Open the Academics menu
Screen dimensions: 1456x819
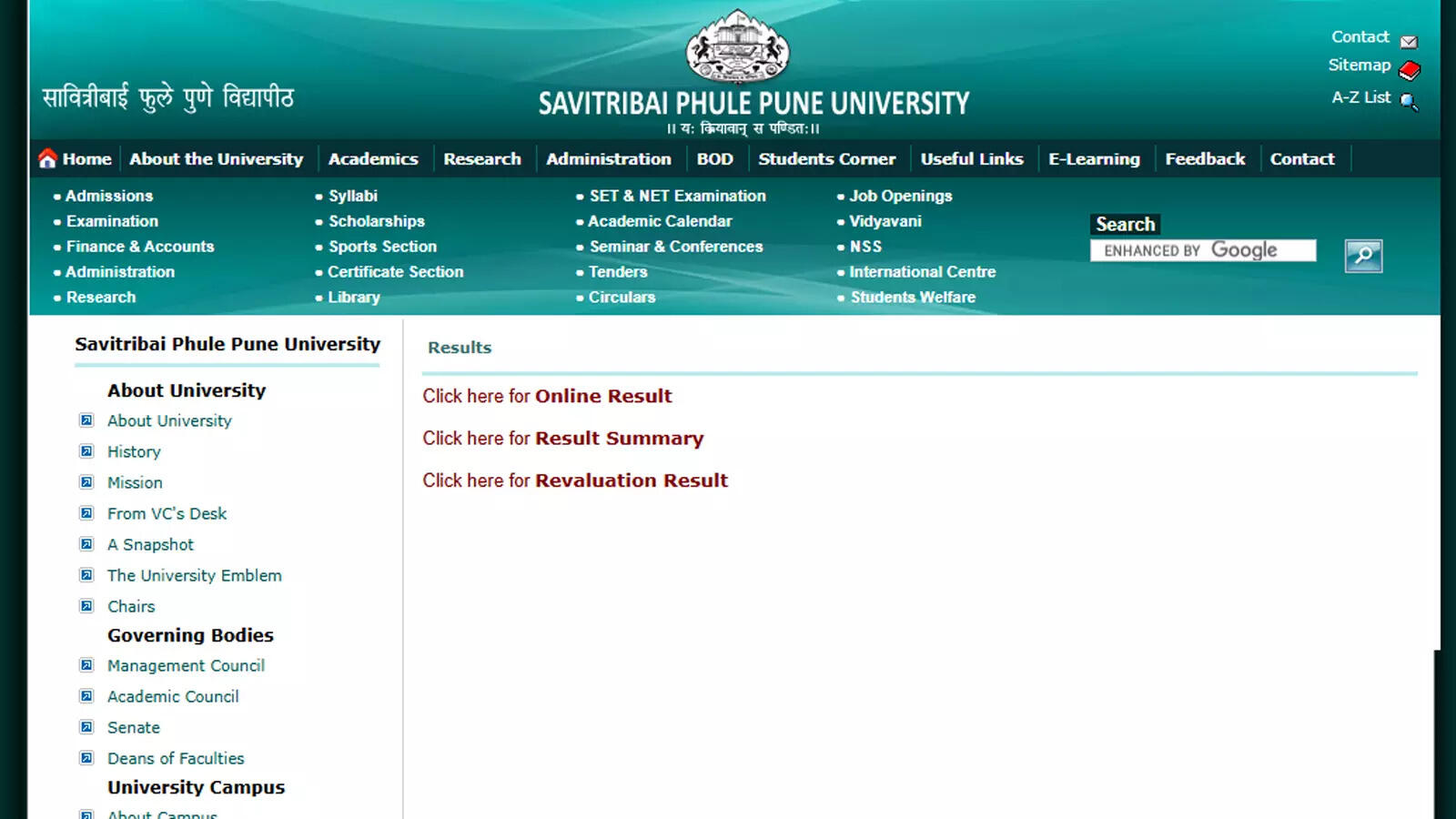pos(373,158)
